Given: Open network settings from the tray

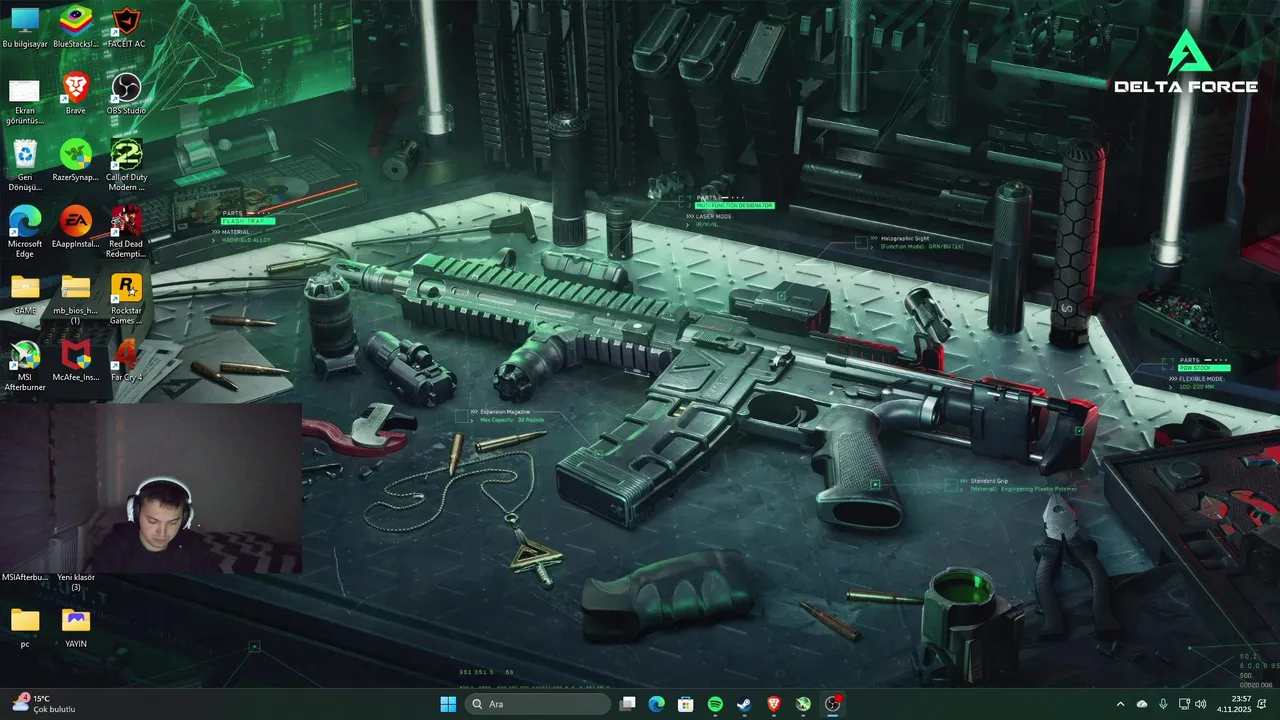Looking at the screenshot, I should click(1184, 704).
